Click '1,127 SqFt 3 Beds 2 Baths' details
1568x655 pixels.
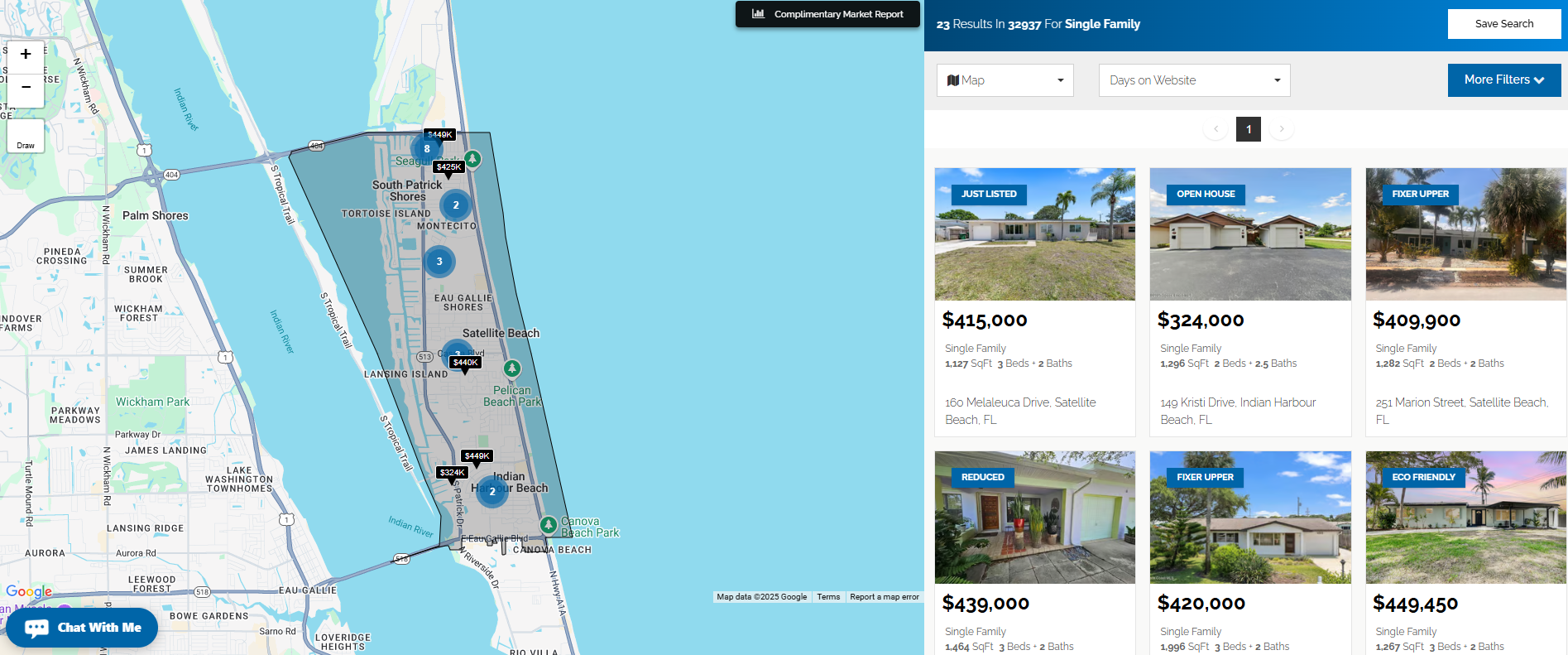click(1009, 364)
